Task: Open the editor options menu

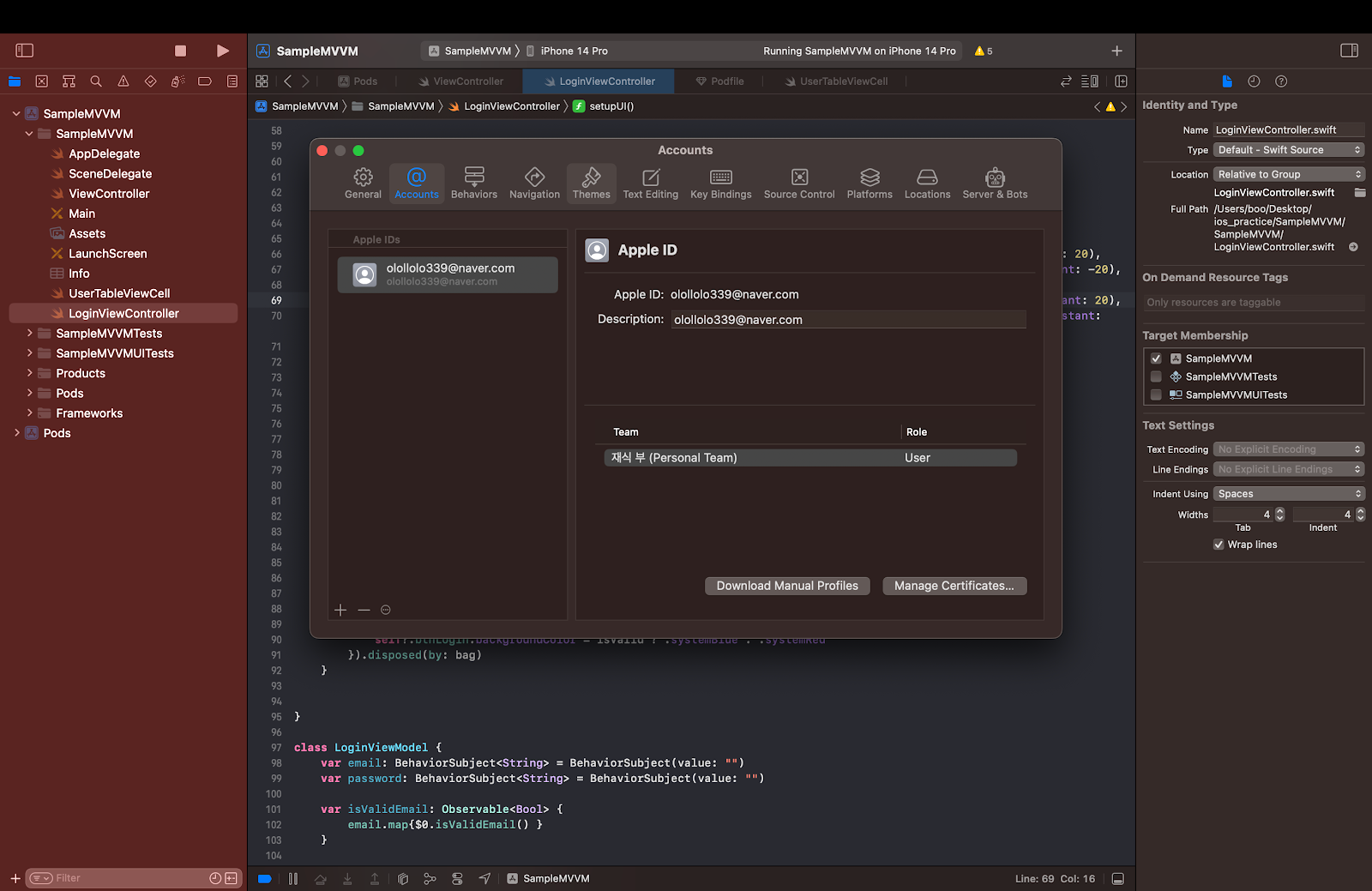Action: coord(1090,81)
